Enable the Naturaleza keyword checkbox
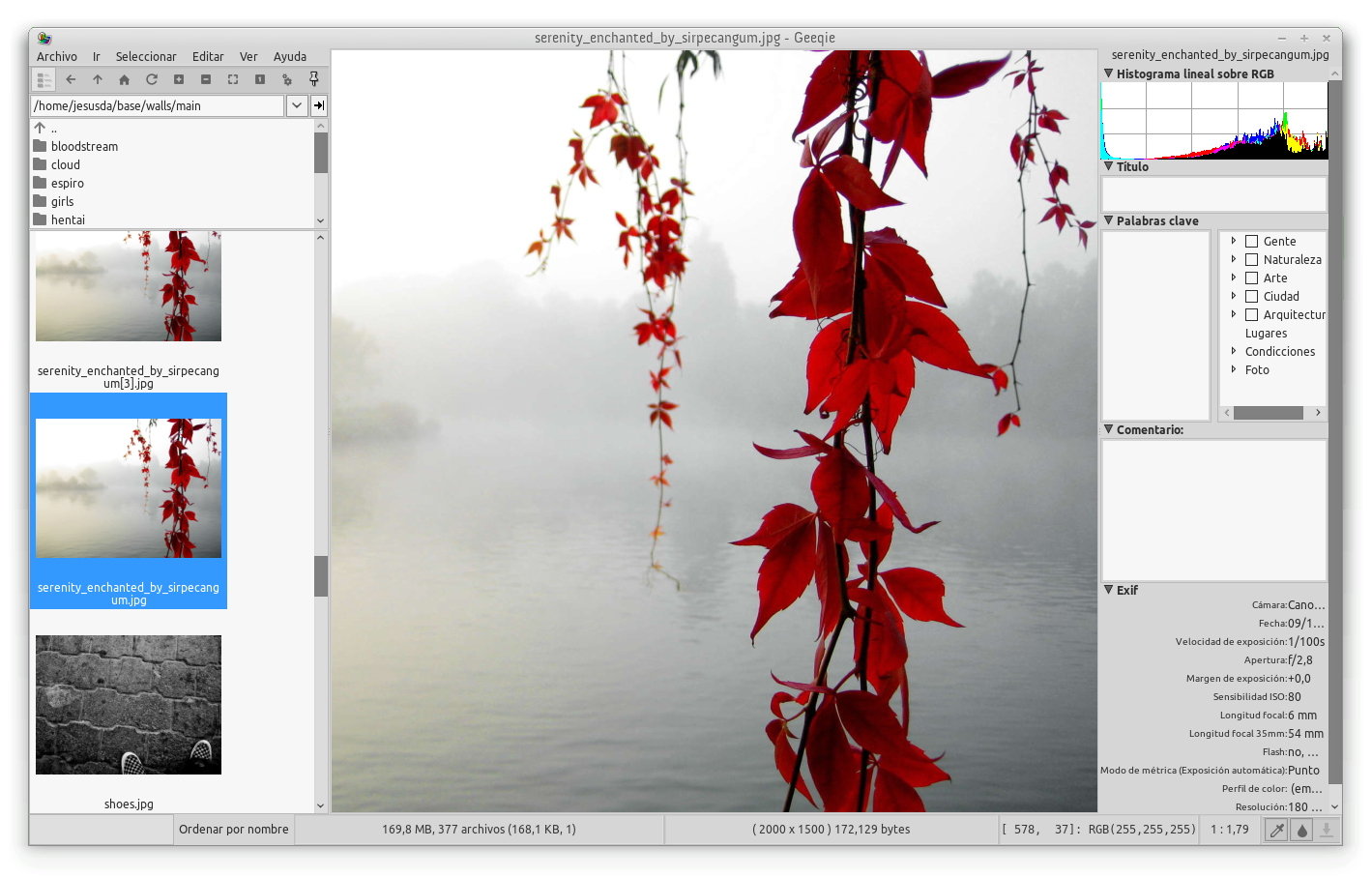 coord(1251,260)
